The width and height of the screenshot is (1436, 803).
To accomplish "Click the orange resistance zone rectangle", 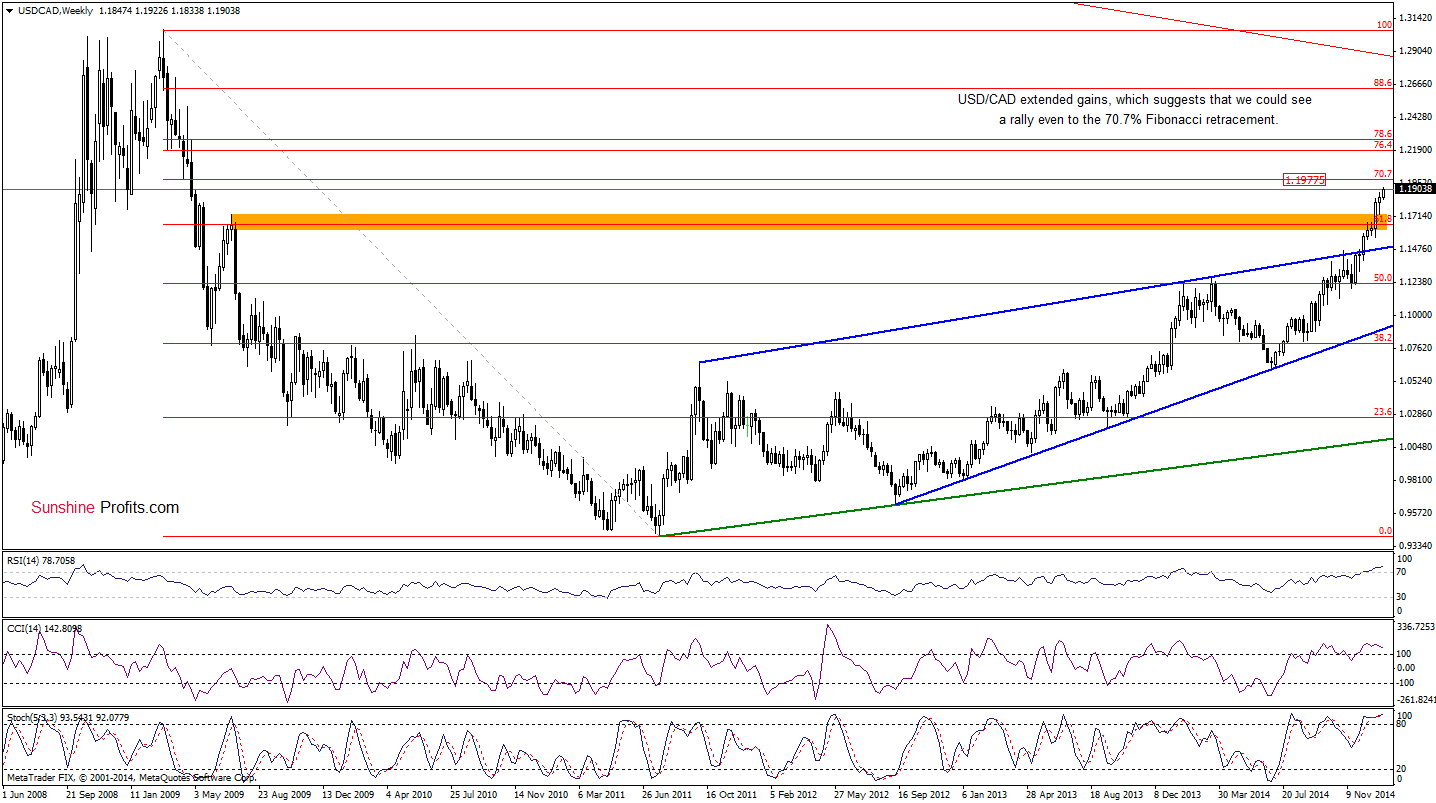I will 810,221.
